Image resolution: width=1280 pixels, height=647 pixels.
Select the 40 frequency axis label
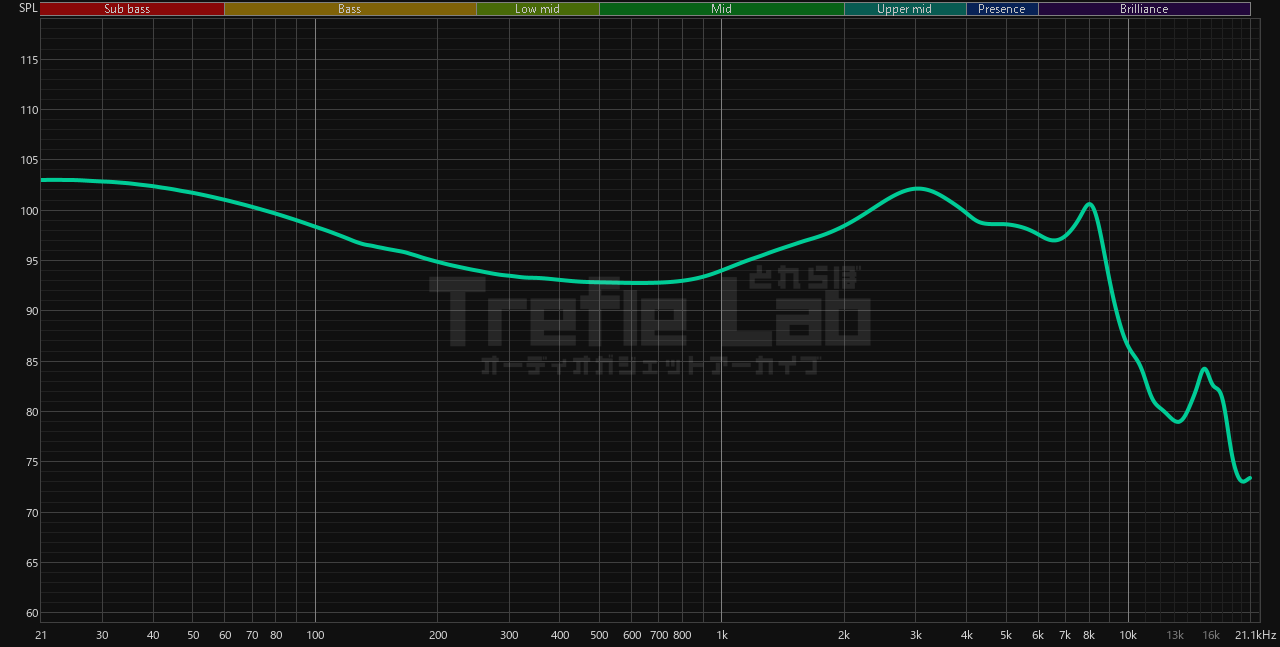[x=153, y=635]
